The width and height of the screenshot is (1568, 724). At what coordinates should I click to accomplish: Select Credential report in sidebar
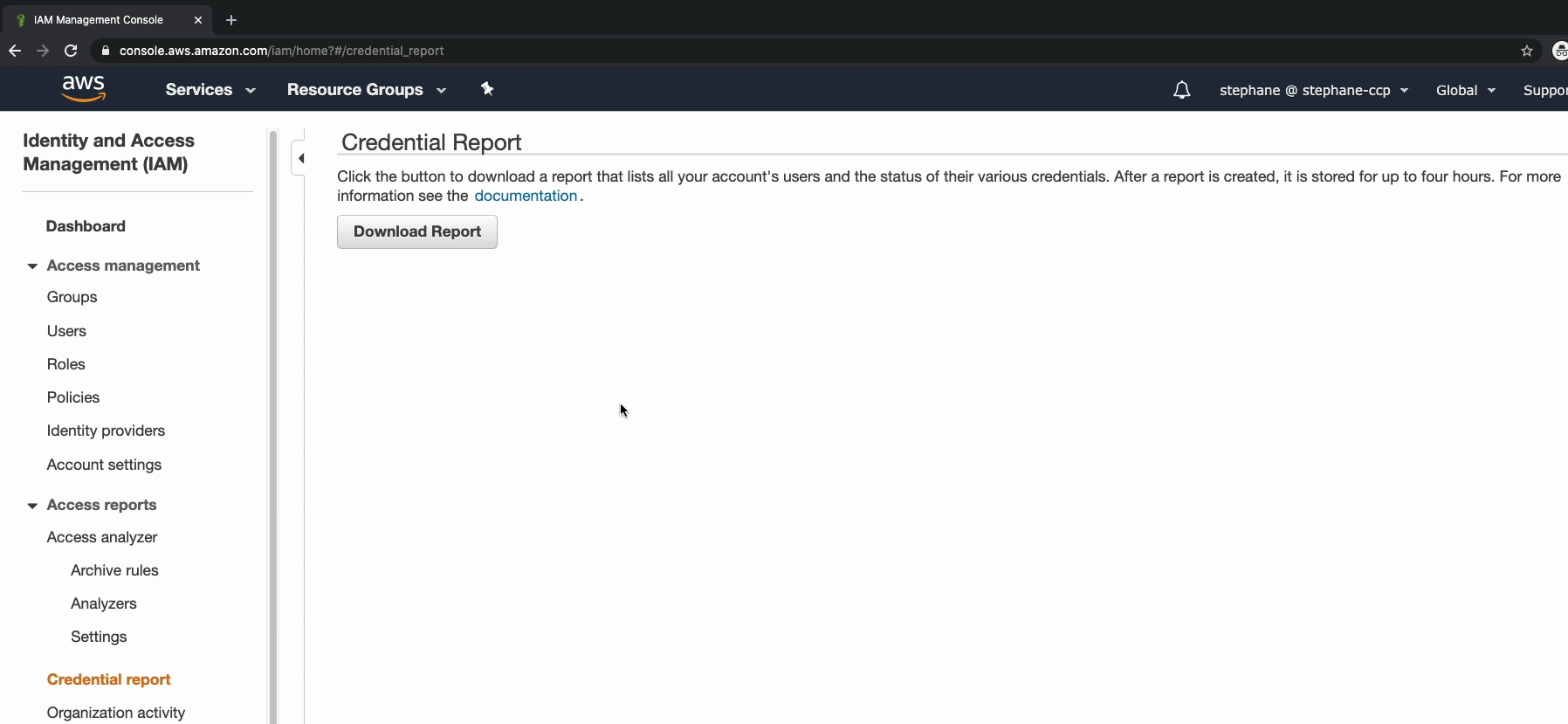pos(108,679)
